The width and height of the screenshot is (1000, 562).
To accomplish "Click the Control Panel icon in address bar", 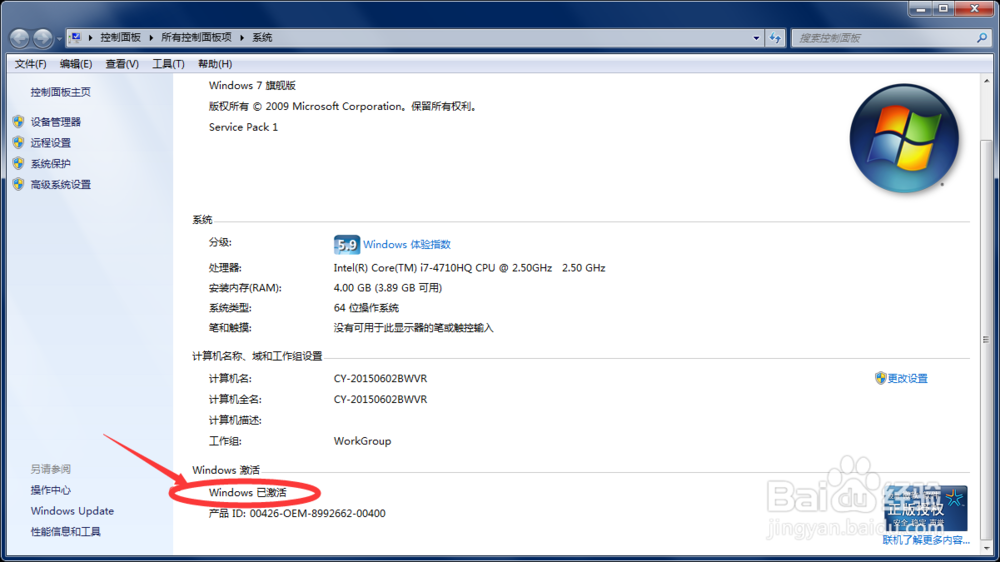I will pyautogui.click(x=75, y=38).
